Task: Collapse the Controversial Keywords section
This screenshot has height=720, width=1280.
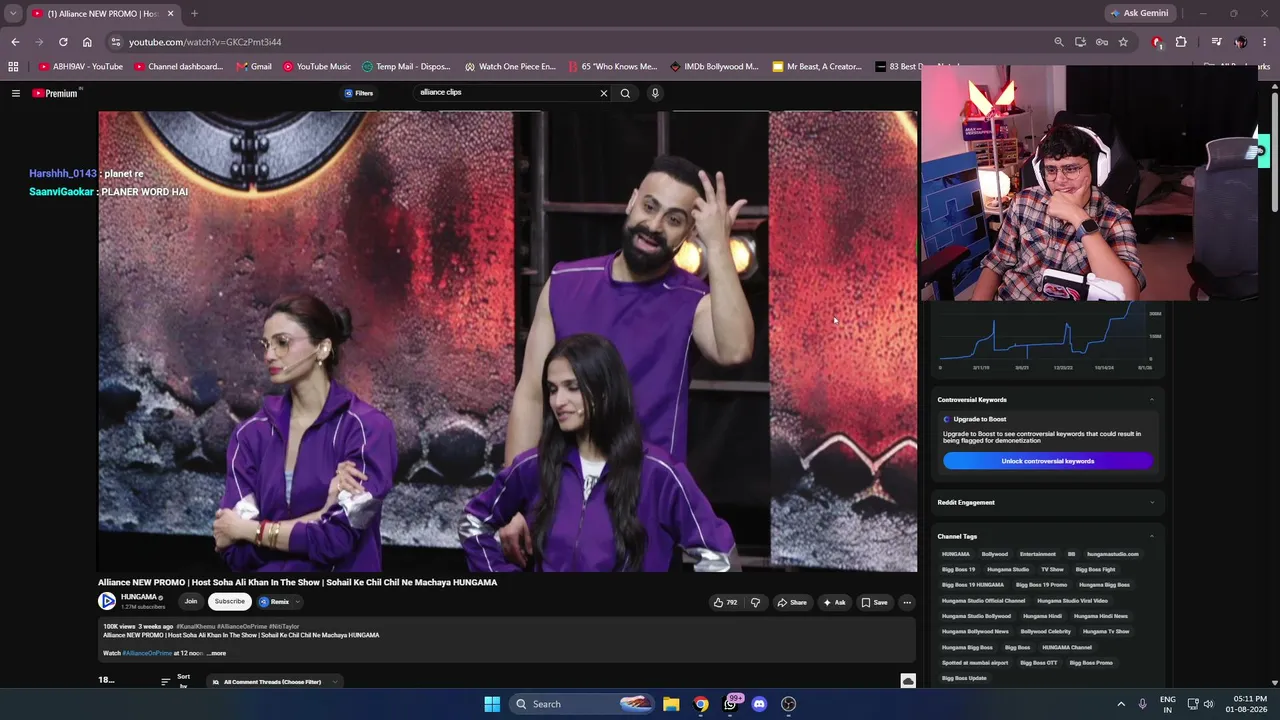Action: 1151,400
